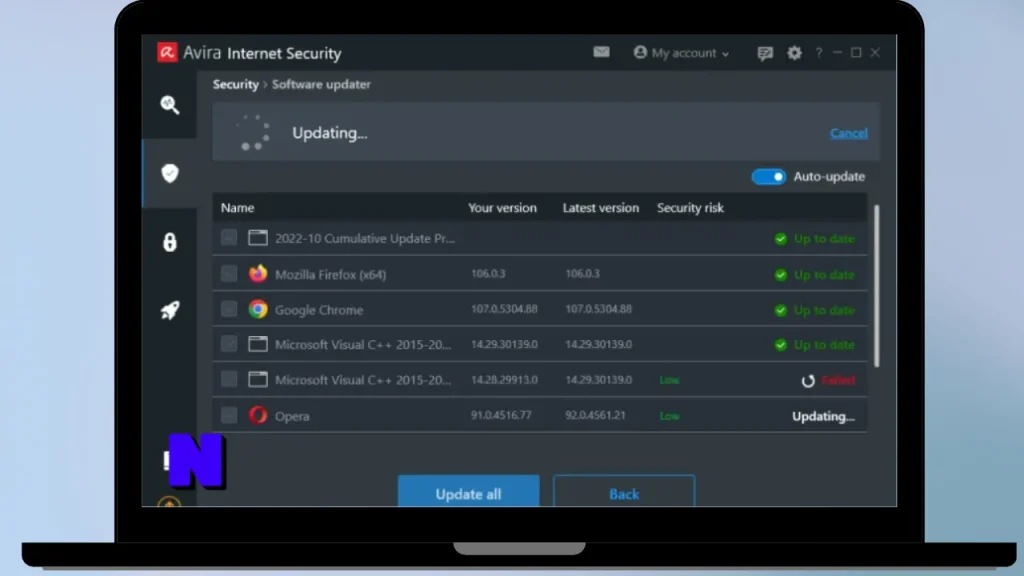
Task: Click the Update all button
Action: point(468,491)
